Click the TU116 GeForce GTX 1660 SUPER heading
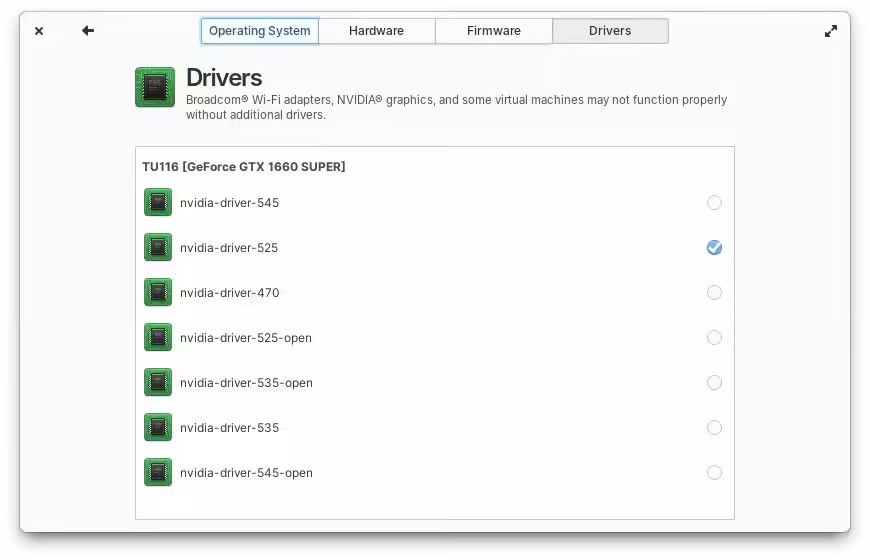This screenshot has width=870, height=560. (x=244, y=167)
